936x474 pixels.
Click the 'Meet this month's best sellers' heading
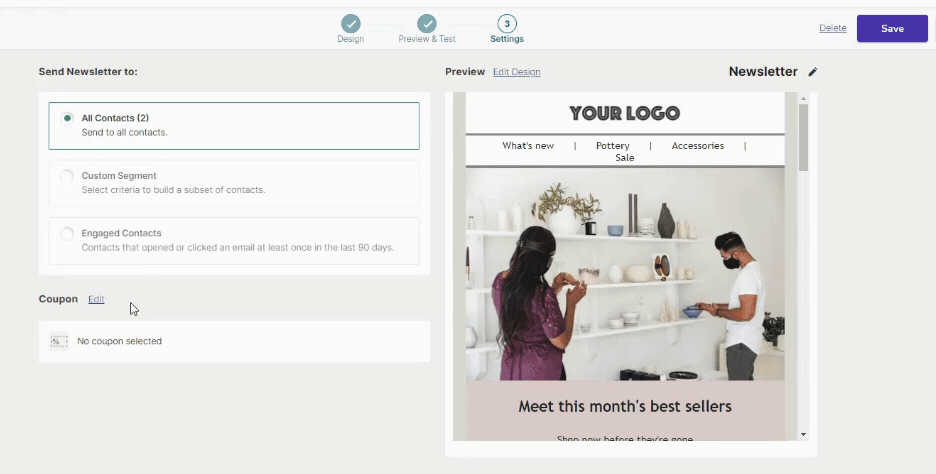pyautogui.click(x=624, y=407)
